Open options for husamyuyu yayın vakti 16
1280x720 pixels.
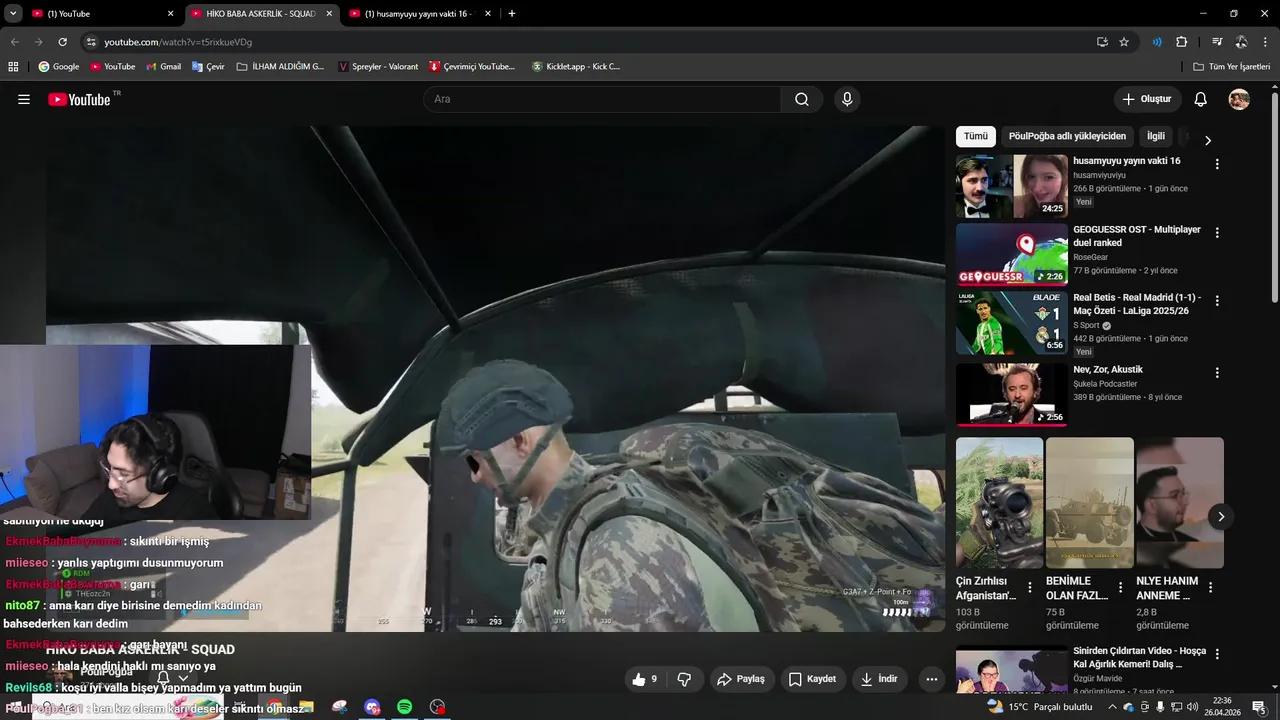tap(1217, 164)
